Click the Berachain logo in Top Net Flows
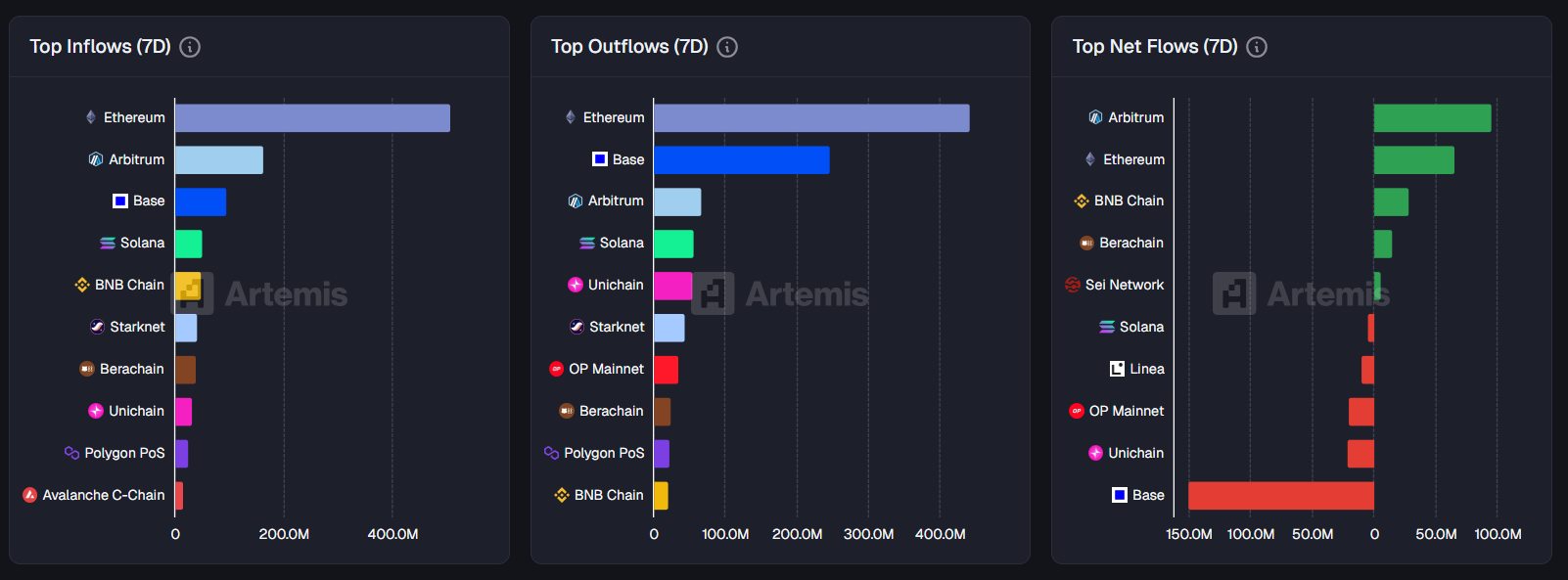1568x580 pixels. pos(1086,243)
